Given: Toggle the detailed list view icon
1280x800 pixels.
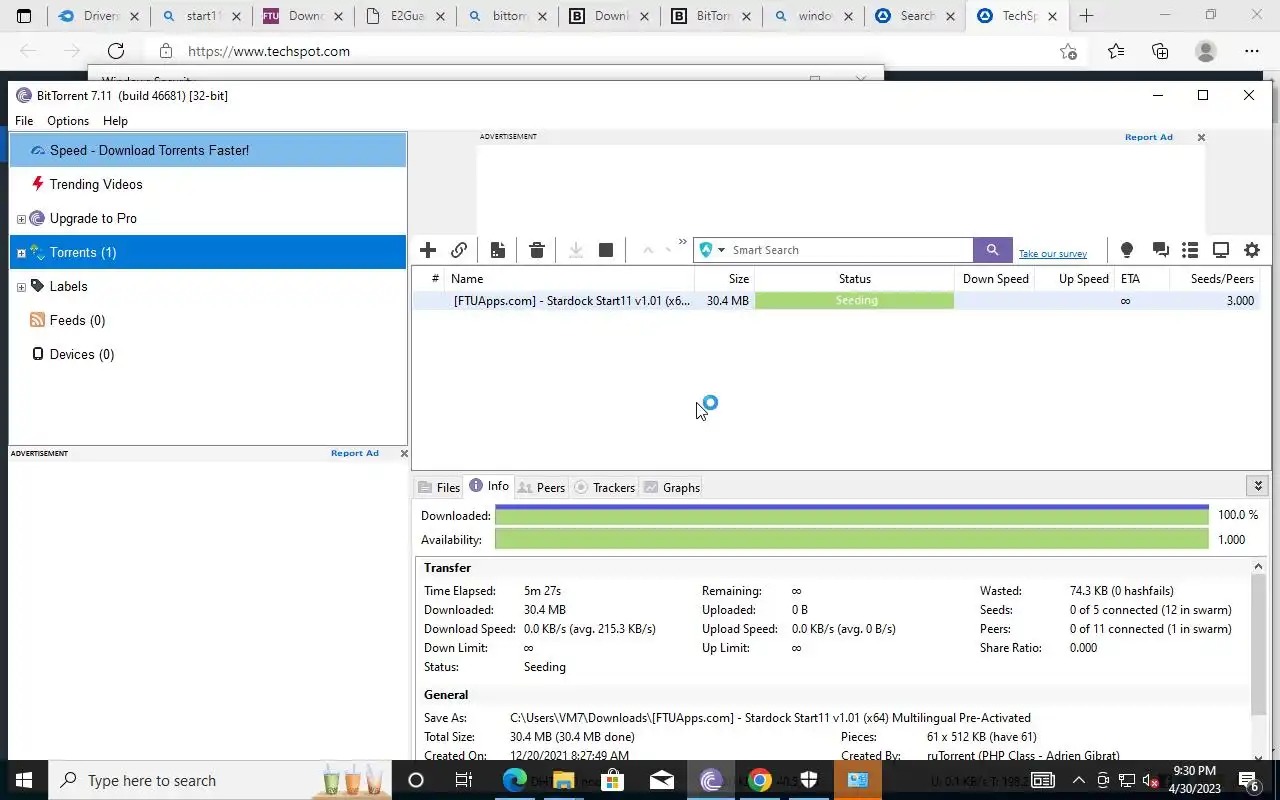Looking at the screenshot, I should coord(1190,250).
